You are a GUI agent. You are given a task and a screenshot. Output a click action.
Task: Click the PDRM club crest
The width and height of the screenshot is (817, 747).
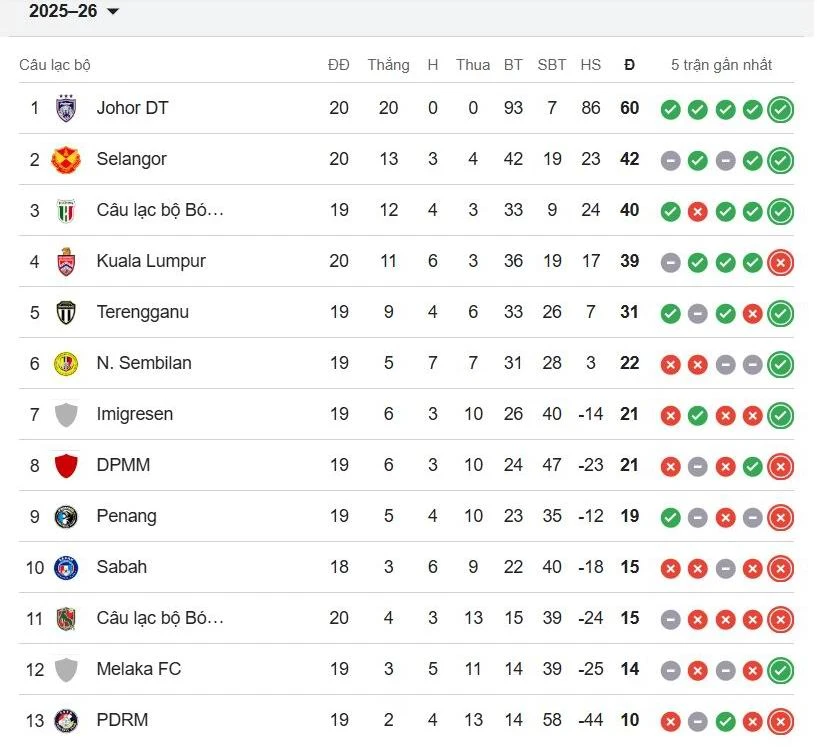tap(66, 720)
